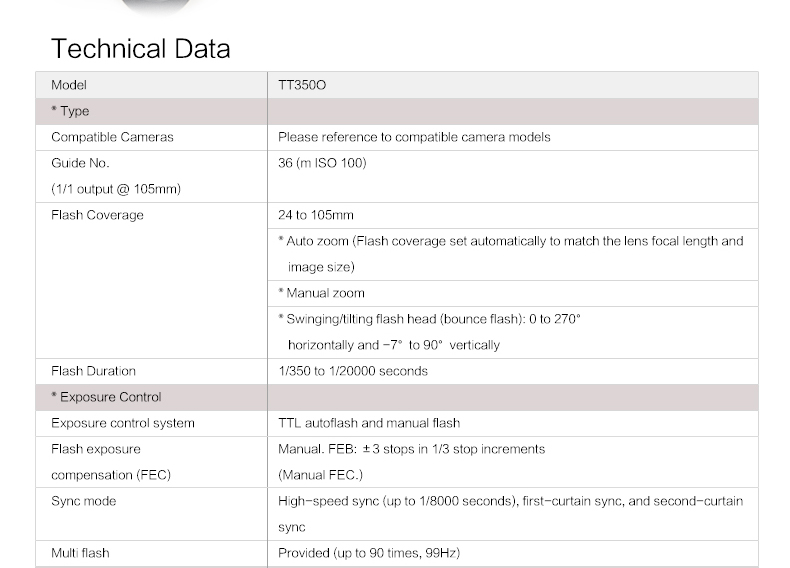Screen dimensions: 790x568
Task: Select the TT350O model value cell
Action: coord(302,85)
